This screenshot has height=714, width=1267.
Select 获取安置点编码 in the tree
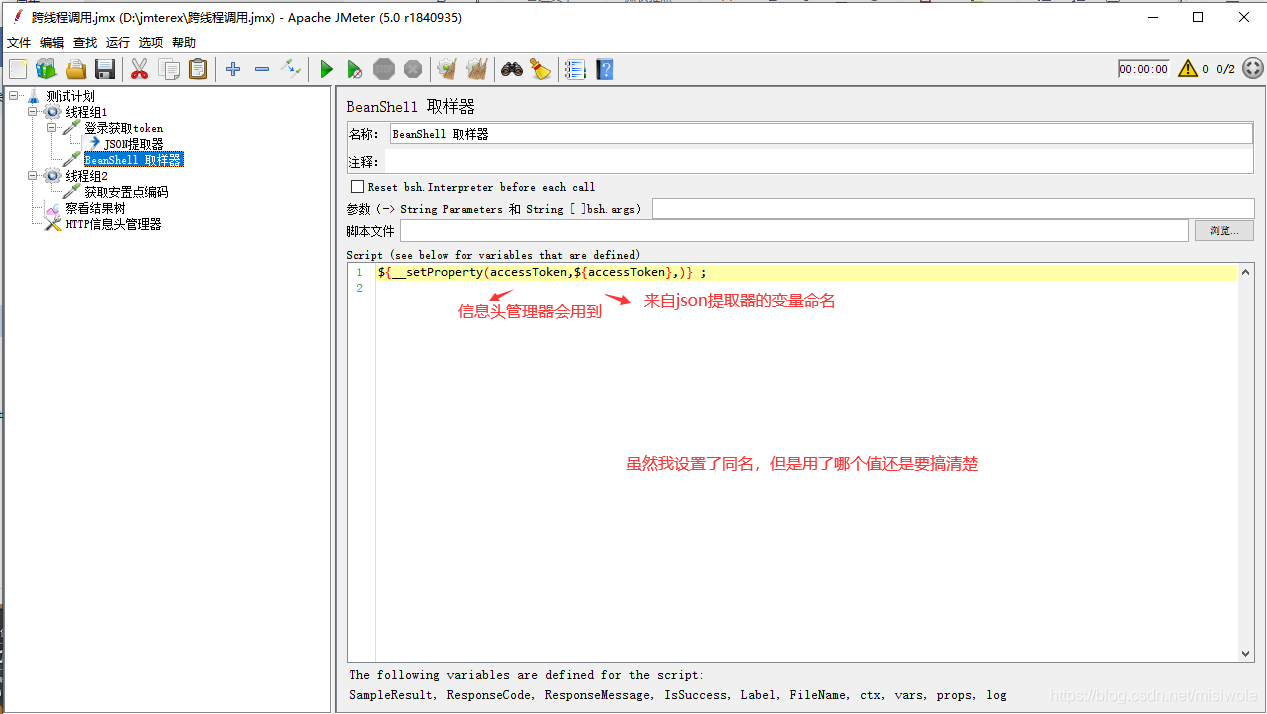pyautogui.click(x=126, y=192)
